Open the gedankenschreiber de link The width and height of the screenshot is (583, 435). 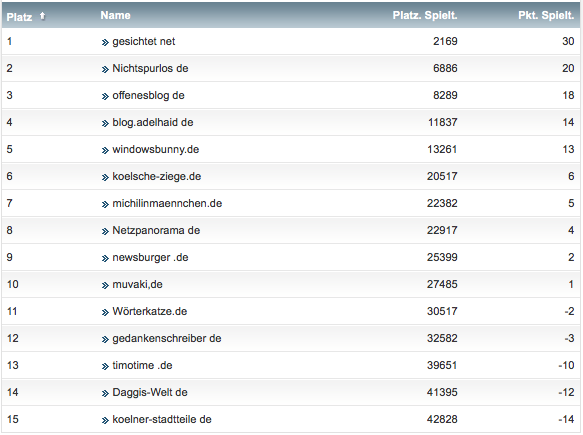tap(167, 338)
